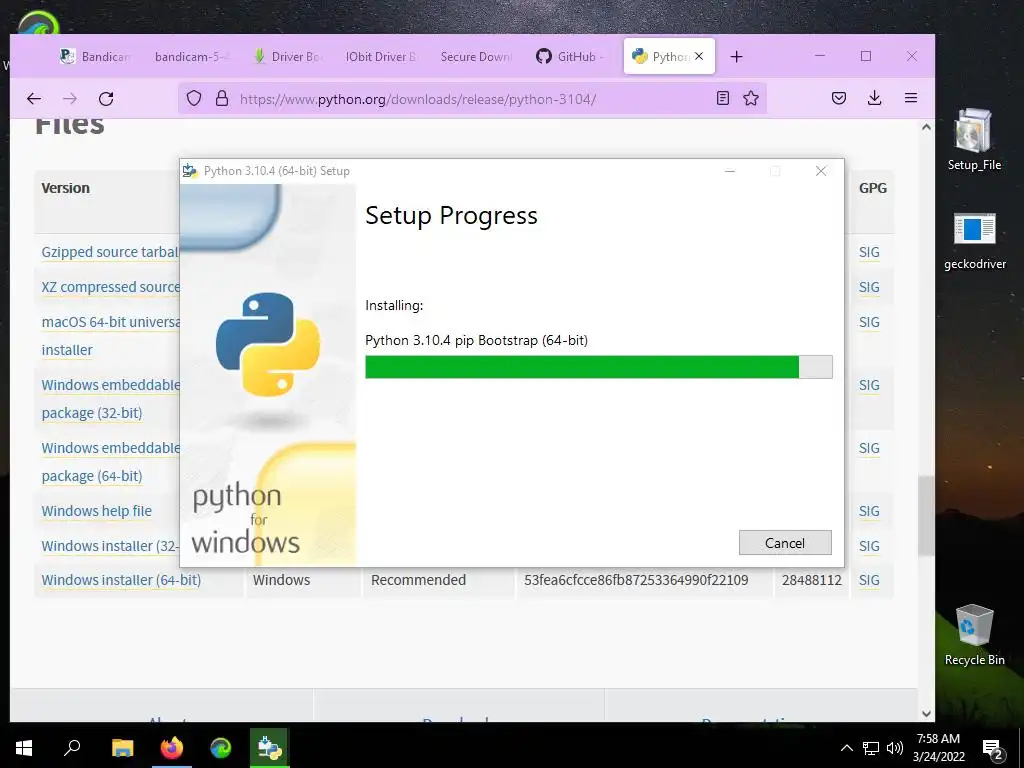The height and width of the screenshot is (768, 1024).
Task: Click the scrollbar down arrow
Action: click(926, 714)
